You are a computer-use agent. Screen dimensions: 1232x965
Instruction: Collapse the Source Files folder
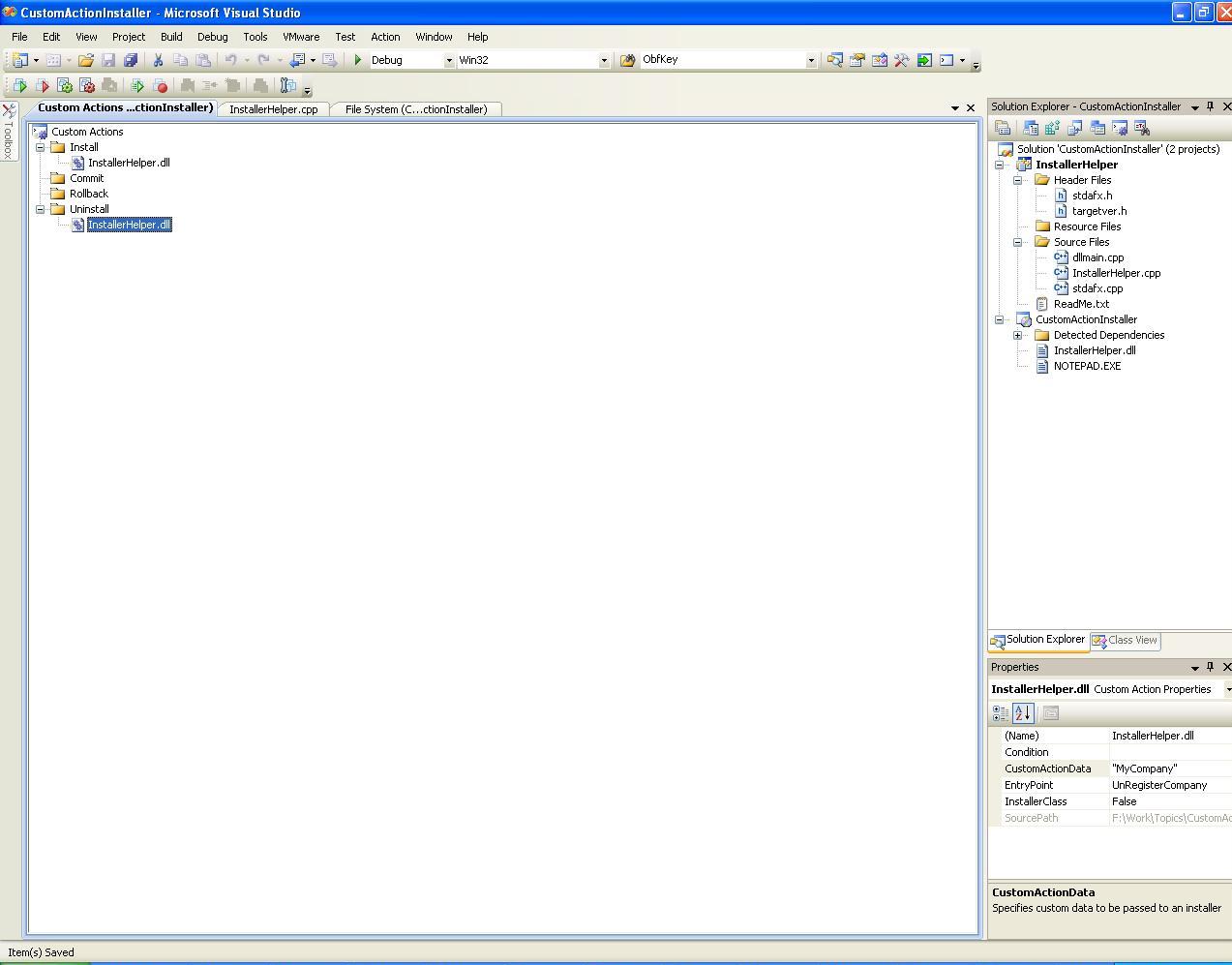(x=1018, y=242)
